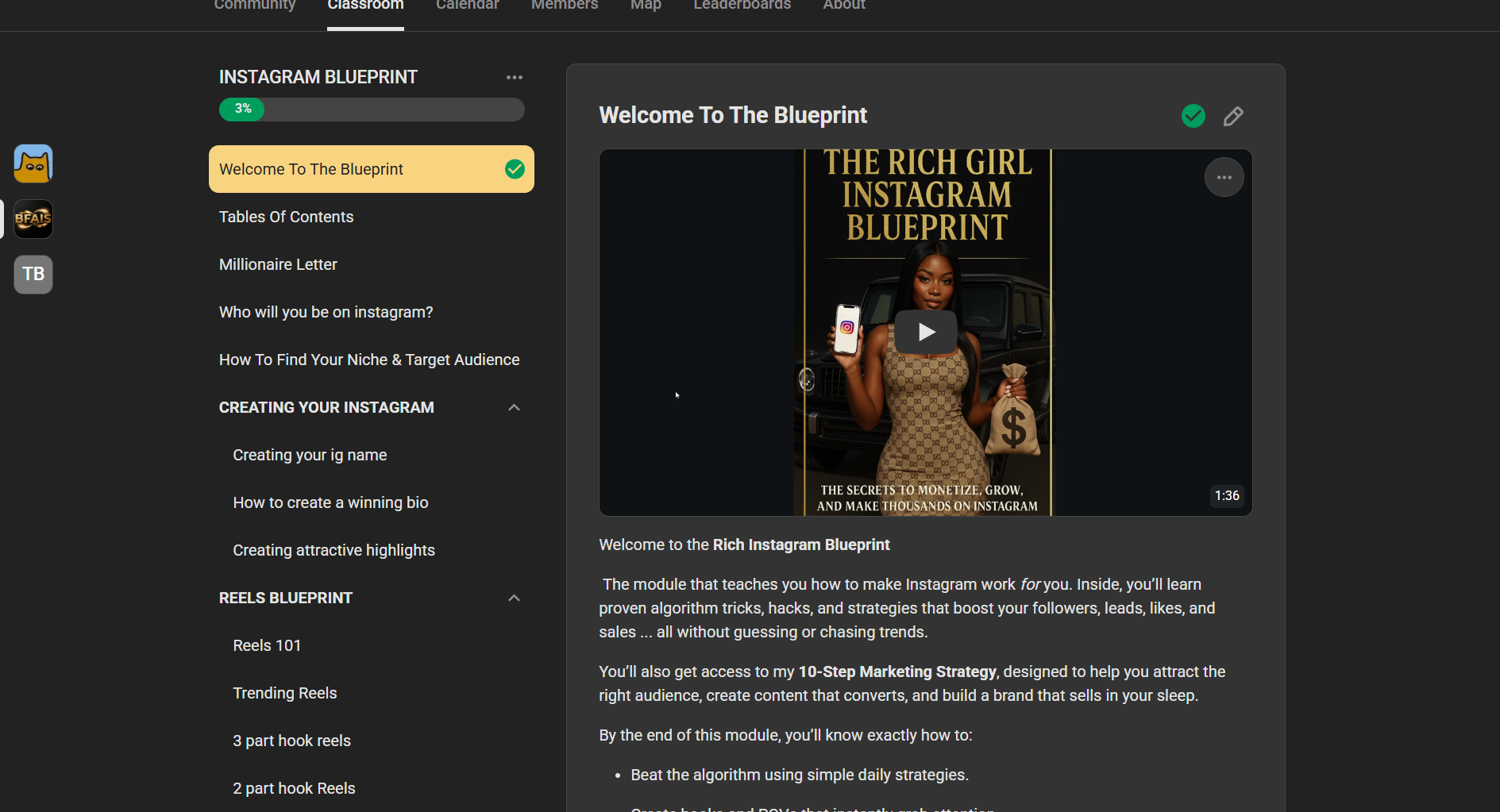Open the TB community avatar

tap(33, 275)
